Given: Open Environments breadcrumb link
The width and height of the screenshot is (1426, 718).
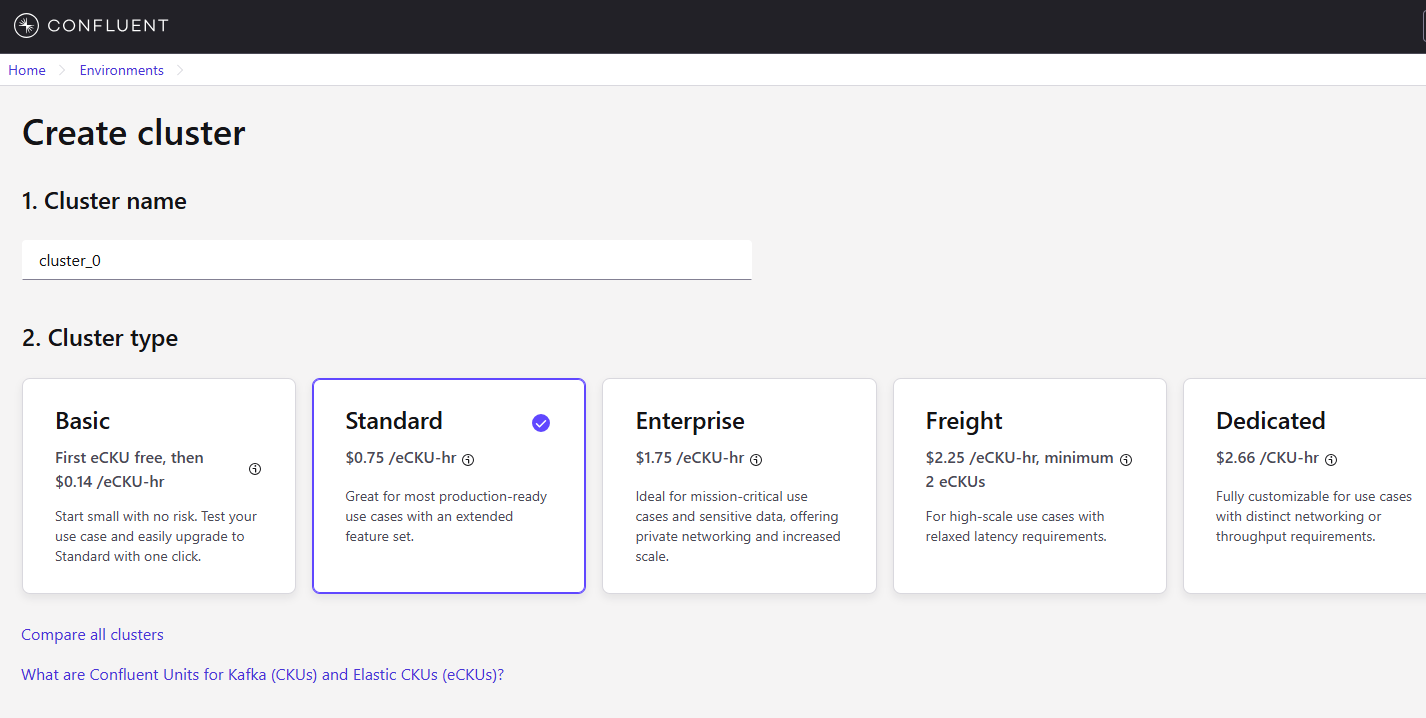Looking at the screenshot, I should [x=122, y=70].
